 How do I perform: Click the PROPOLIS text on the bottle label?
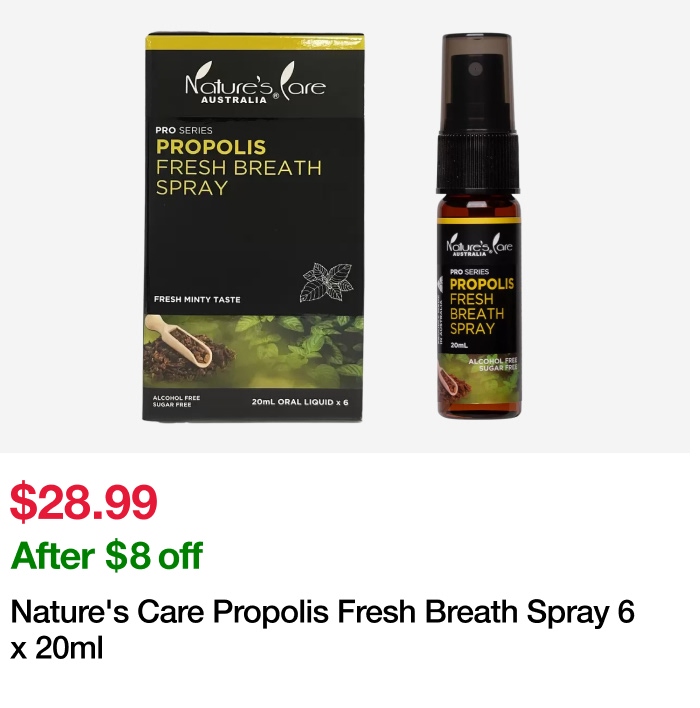click(481, 284)
